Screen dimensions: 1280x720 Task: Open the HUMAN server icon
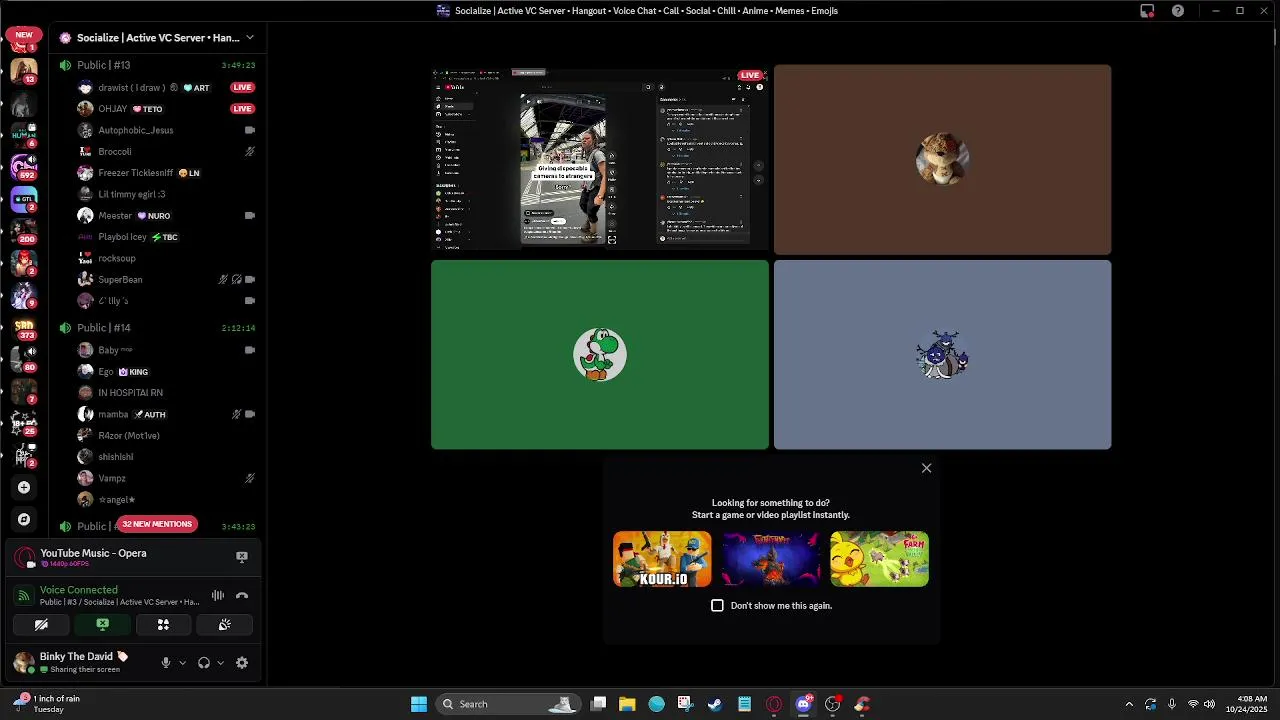point(24,134)
